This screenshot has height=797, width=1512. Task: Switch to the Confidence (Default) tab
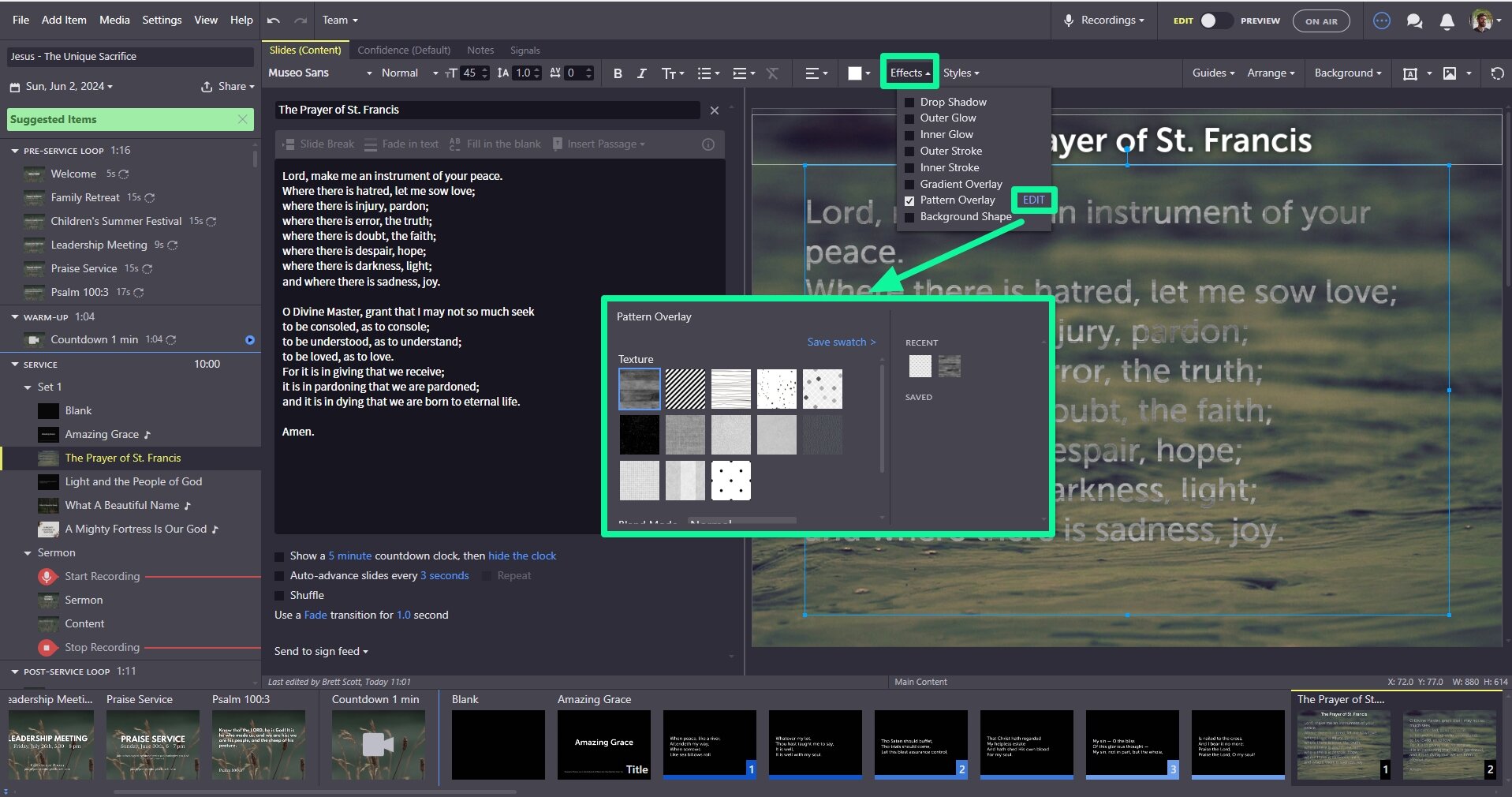[x=404, y=51]
